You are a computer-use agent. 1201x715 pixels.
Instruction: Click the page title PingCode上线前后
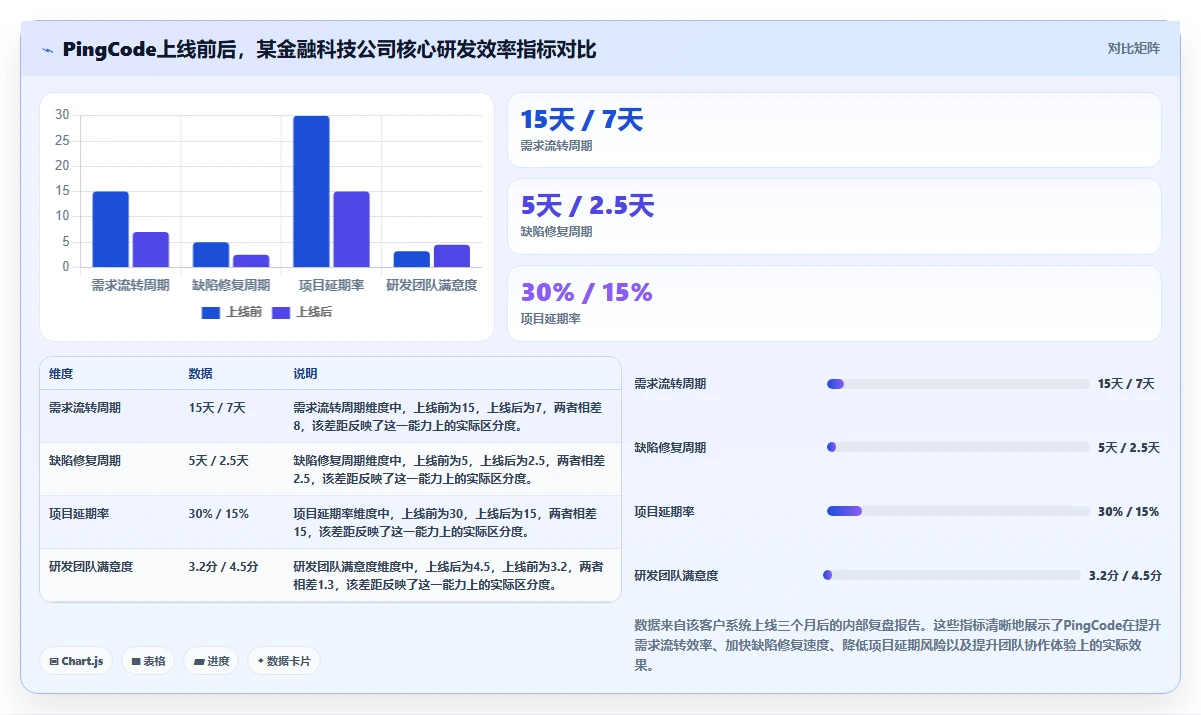[x=329, y=49]
